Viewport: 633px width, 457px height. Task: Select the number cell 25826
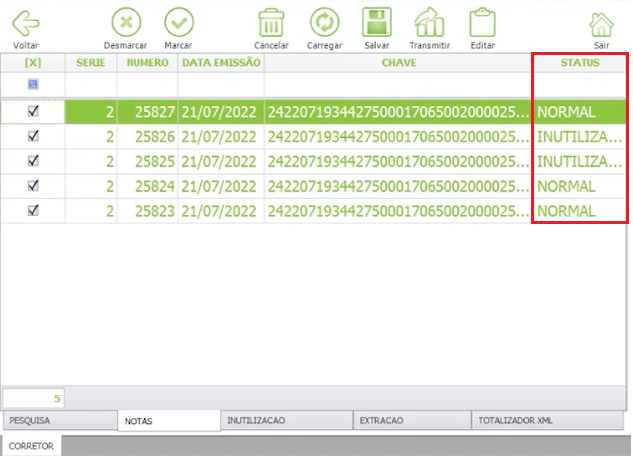(147, 137)
